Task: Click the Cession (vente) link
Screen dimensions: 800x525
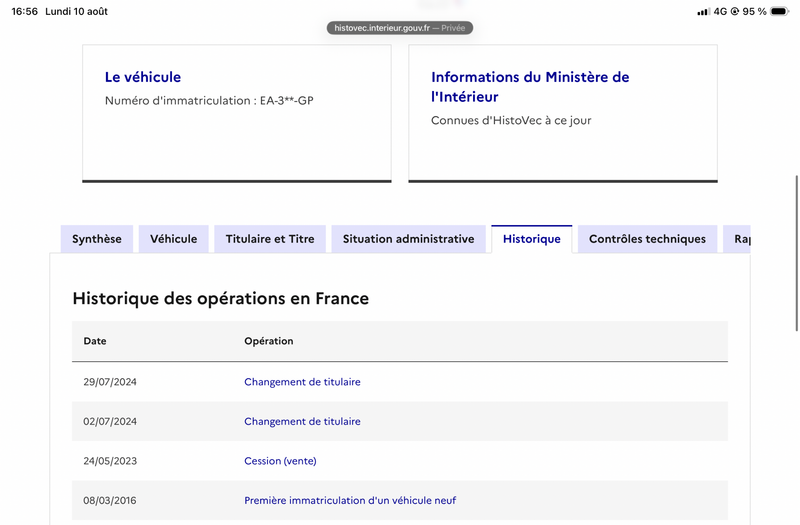Action: point(280,461)
